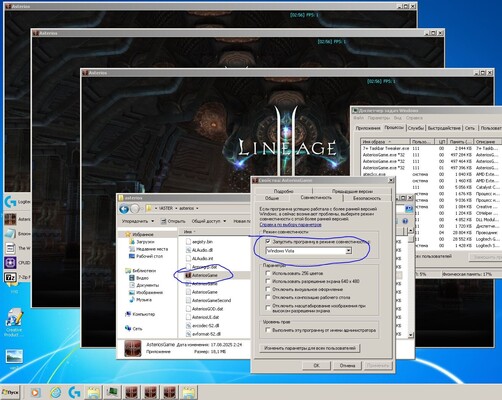Screen dimensions: 502x400
Task: Sort processes by Имя образа column
Action: (x=385, y=142)
